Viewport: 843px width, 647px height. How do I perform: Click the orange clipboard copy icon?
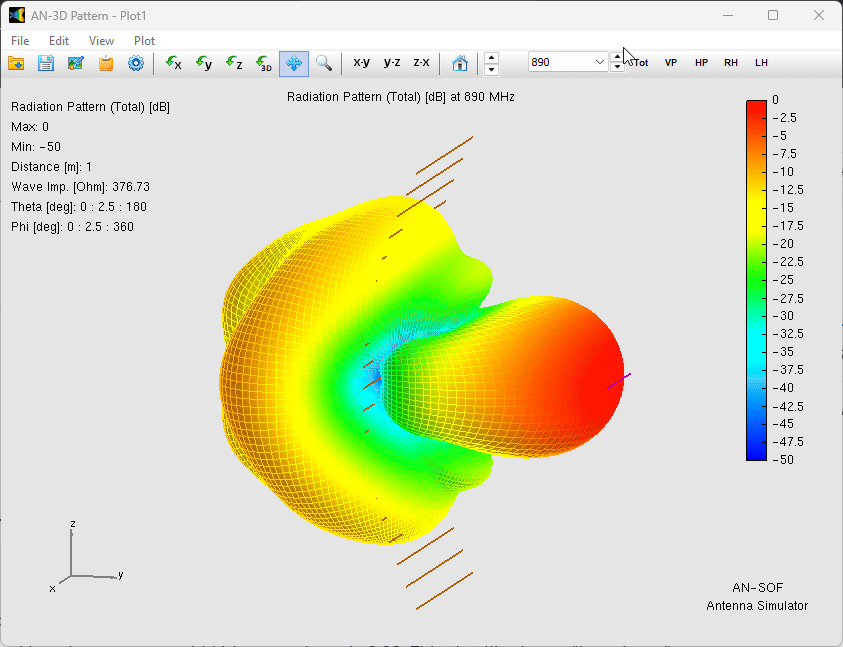click(x=106, y=63)
